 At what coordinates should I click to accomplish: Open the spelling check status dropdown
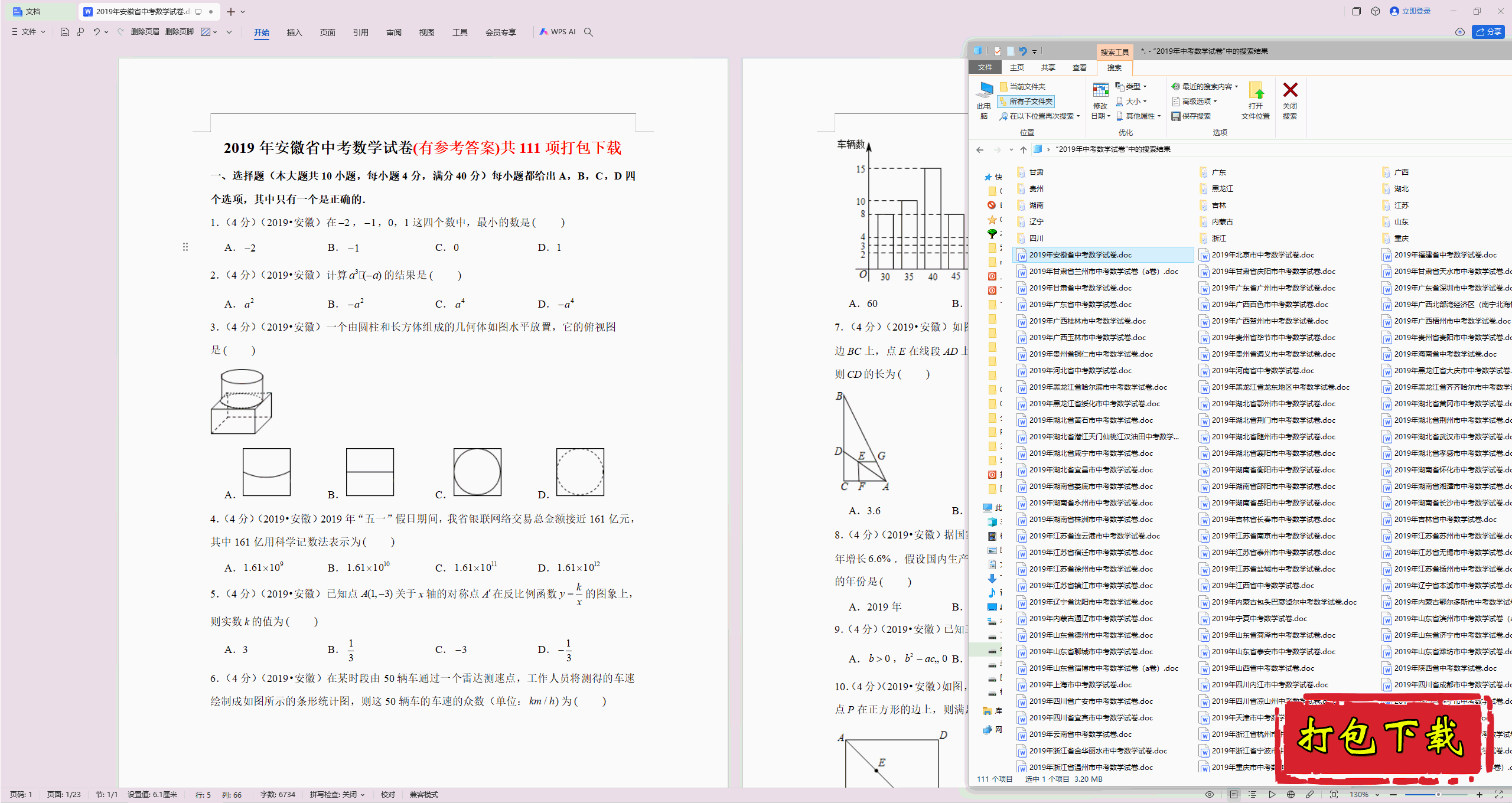(x=337, y=795)
